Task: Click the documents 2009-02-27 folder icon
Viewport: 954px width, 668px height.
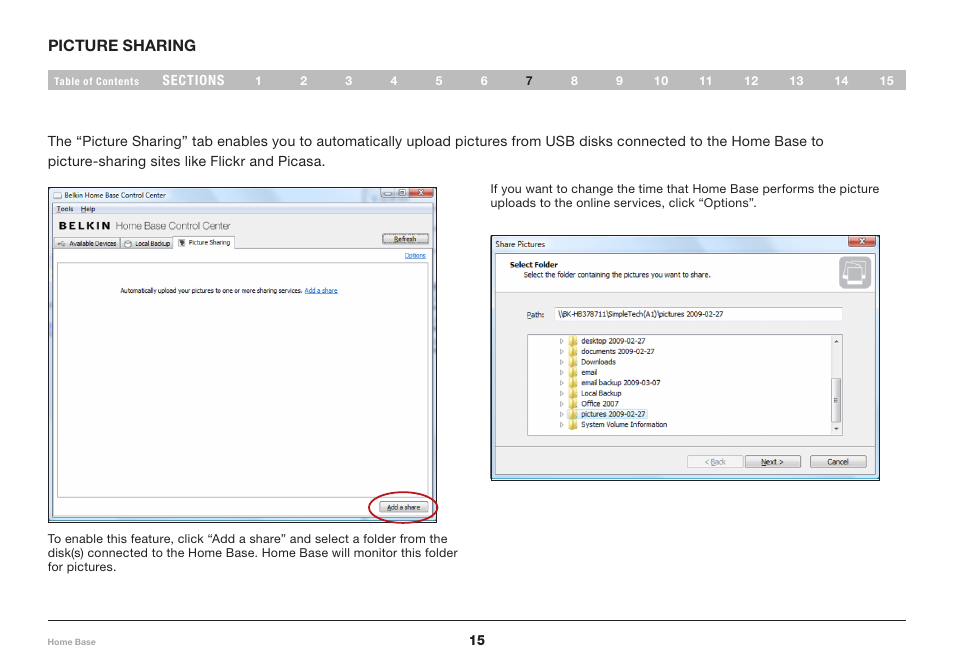Action: click(573, 352)
